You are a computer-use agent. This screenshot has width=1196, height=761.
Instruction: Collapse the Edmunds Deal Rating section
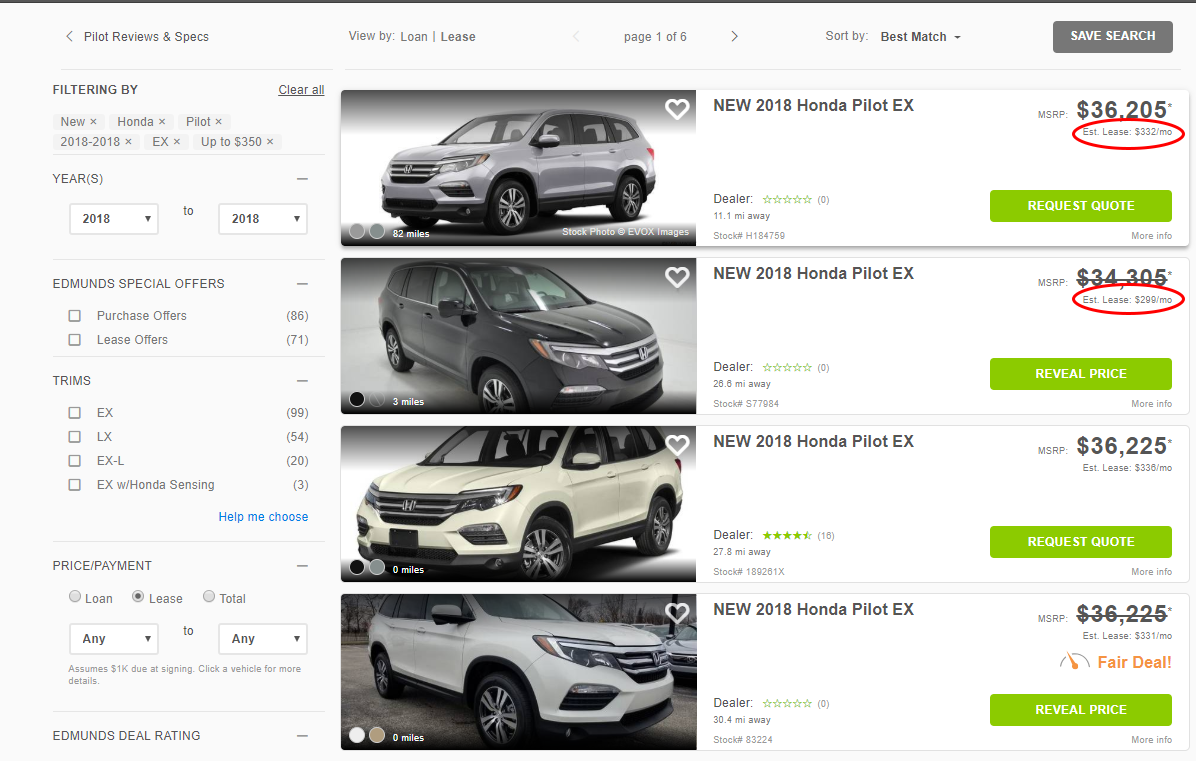[302, 736]
